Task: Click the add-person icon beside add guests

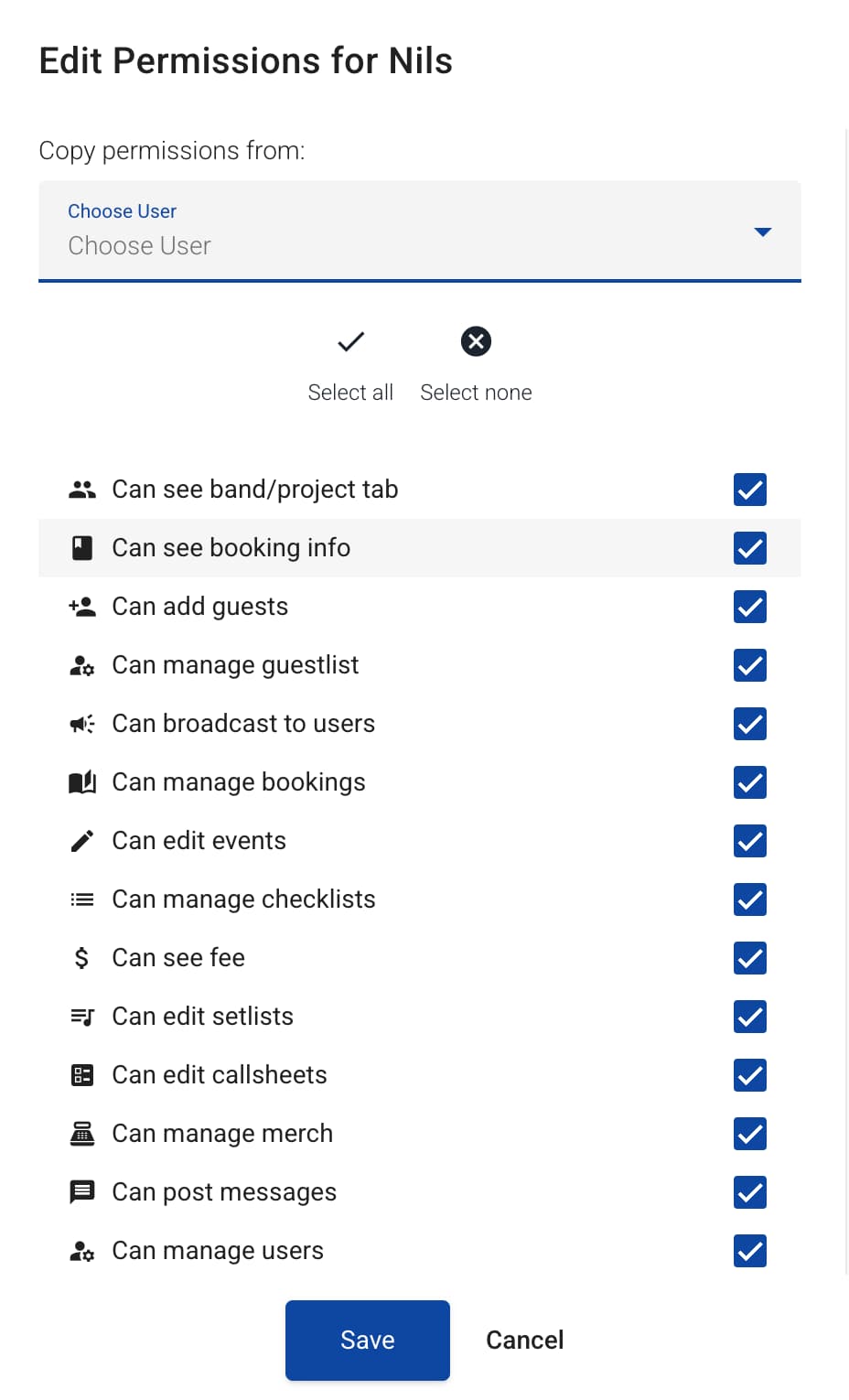Action: 82,607
